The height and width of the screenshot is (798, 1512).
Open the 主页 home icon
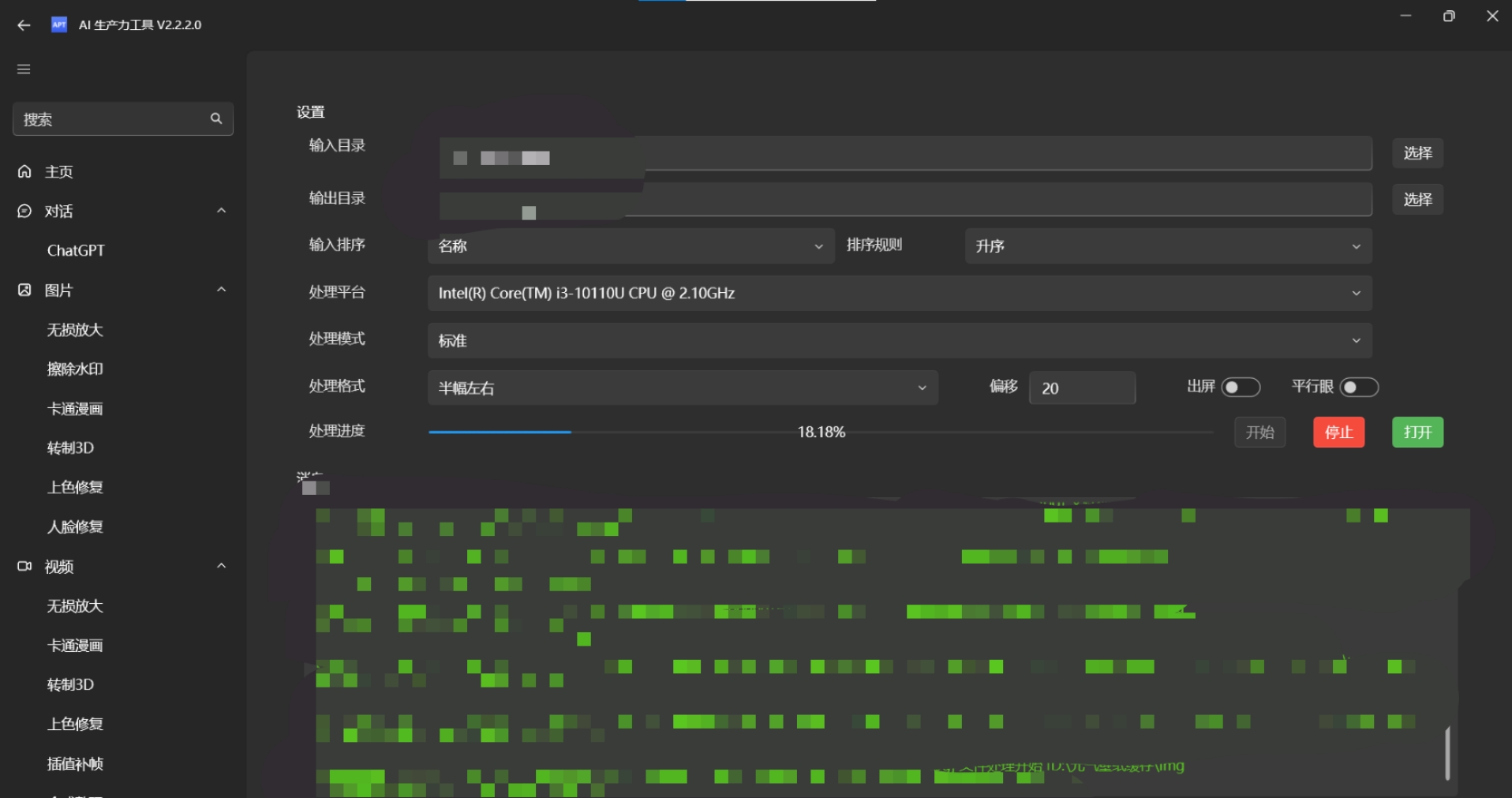pyautogui.click(x=24, y=171)
